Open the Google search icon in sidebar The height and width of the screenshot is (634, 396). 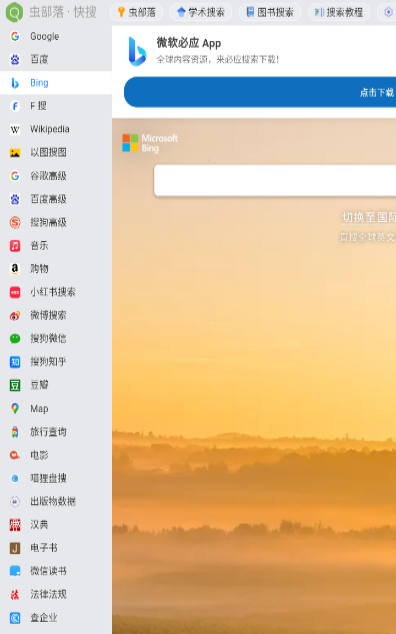(x=15, y=36)
